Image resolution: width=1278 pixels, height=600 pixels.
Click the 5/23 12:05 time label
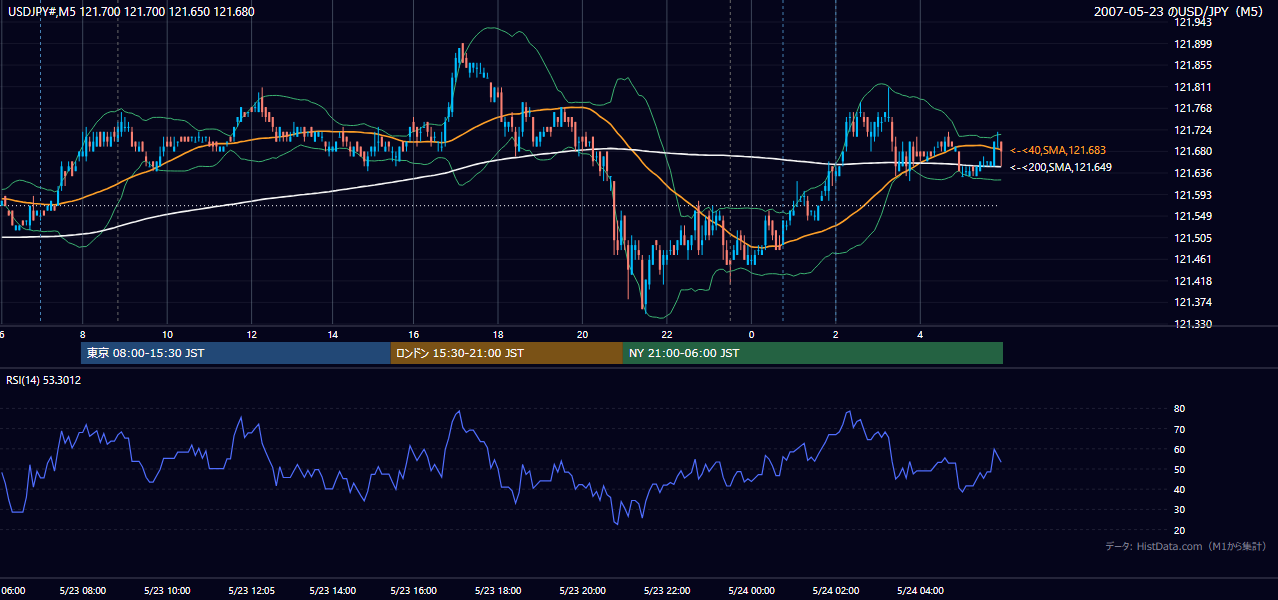click(x=251, y=591)
